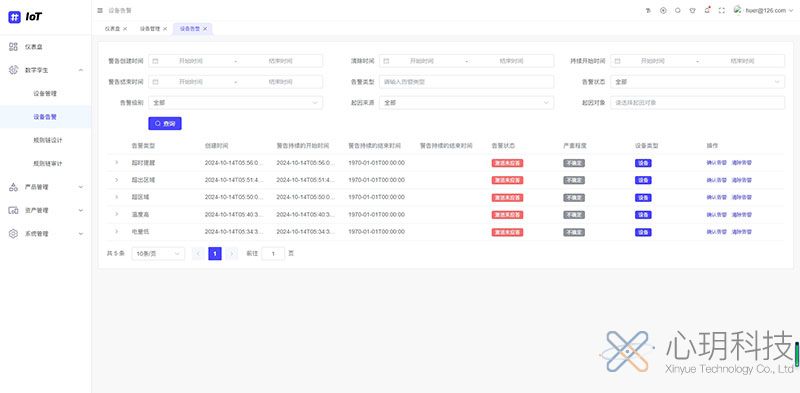Expand the 资产管理 menu chevron
Screen dimensions: 800x393
point(81,210)
